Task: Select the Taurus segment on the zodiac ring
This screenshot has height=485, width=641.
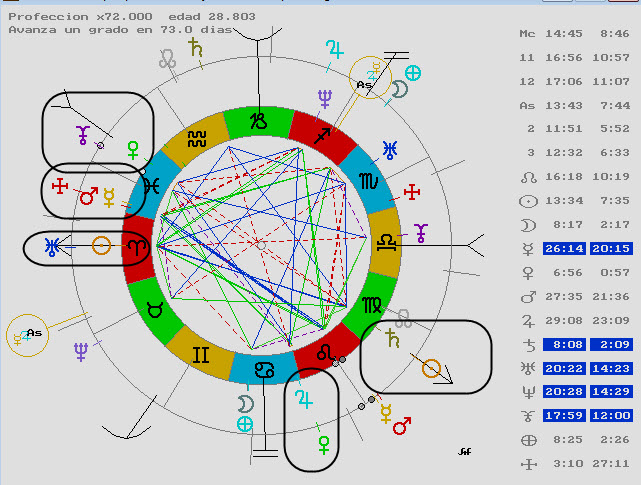Action: [153, 308]
